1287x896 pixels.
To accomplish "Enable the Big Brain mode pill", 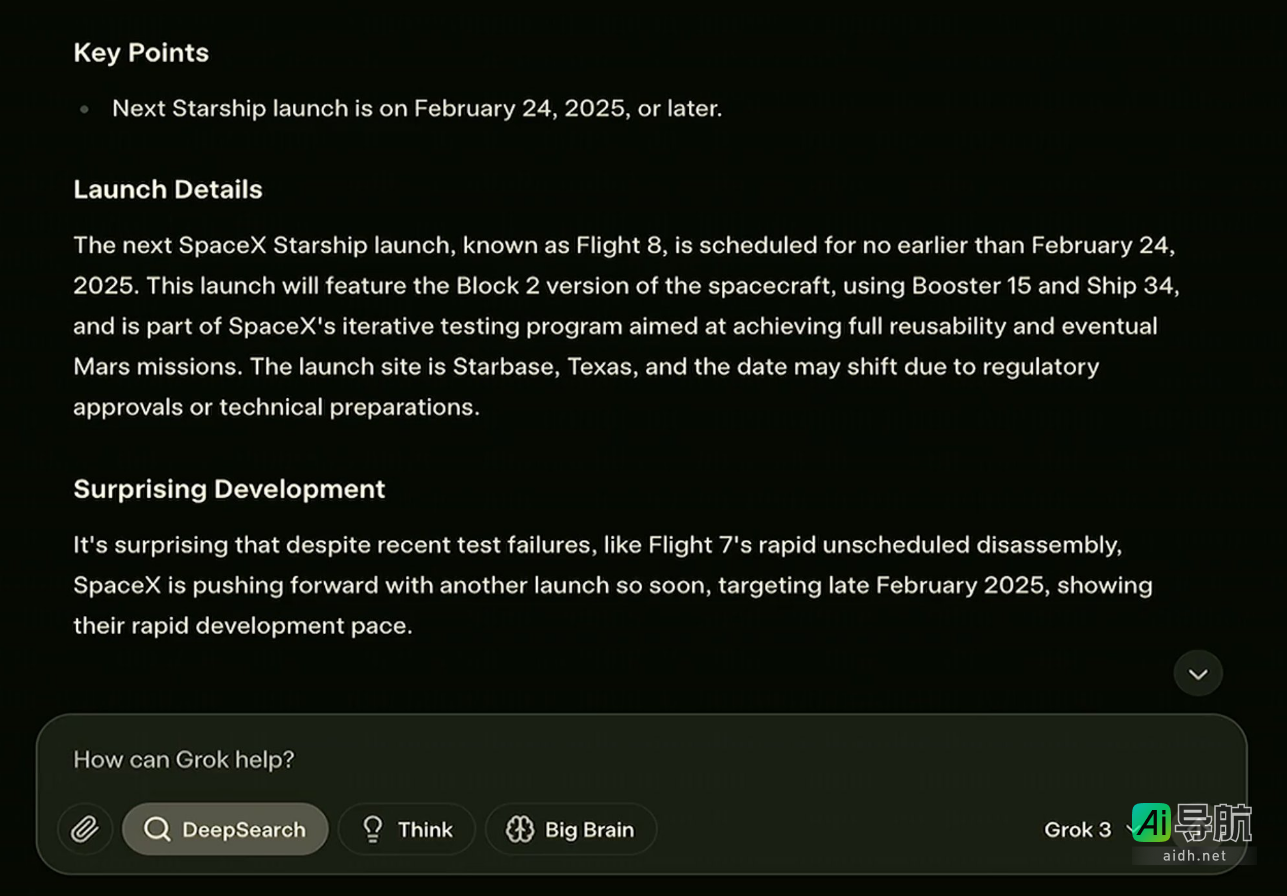I will pos(571,829).
